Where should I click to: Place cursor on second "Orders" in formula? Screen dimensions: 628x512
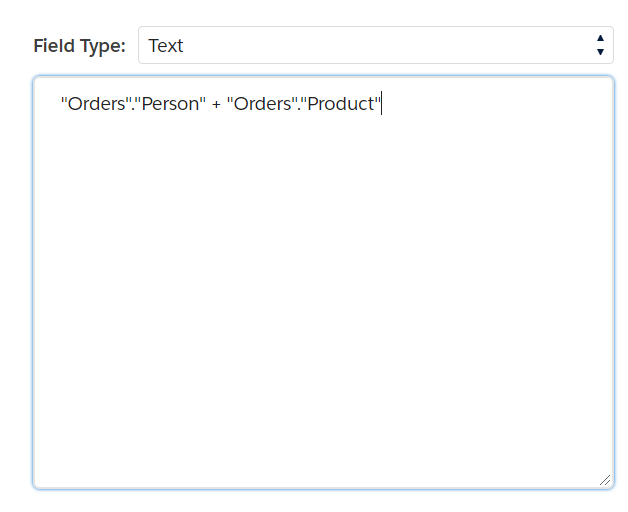(262, 104)
